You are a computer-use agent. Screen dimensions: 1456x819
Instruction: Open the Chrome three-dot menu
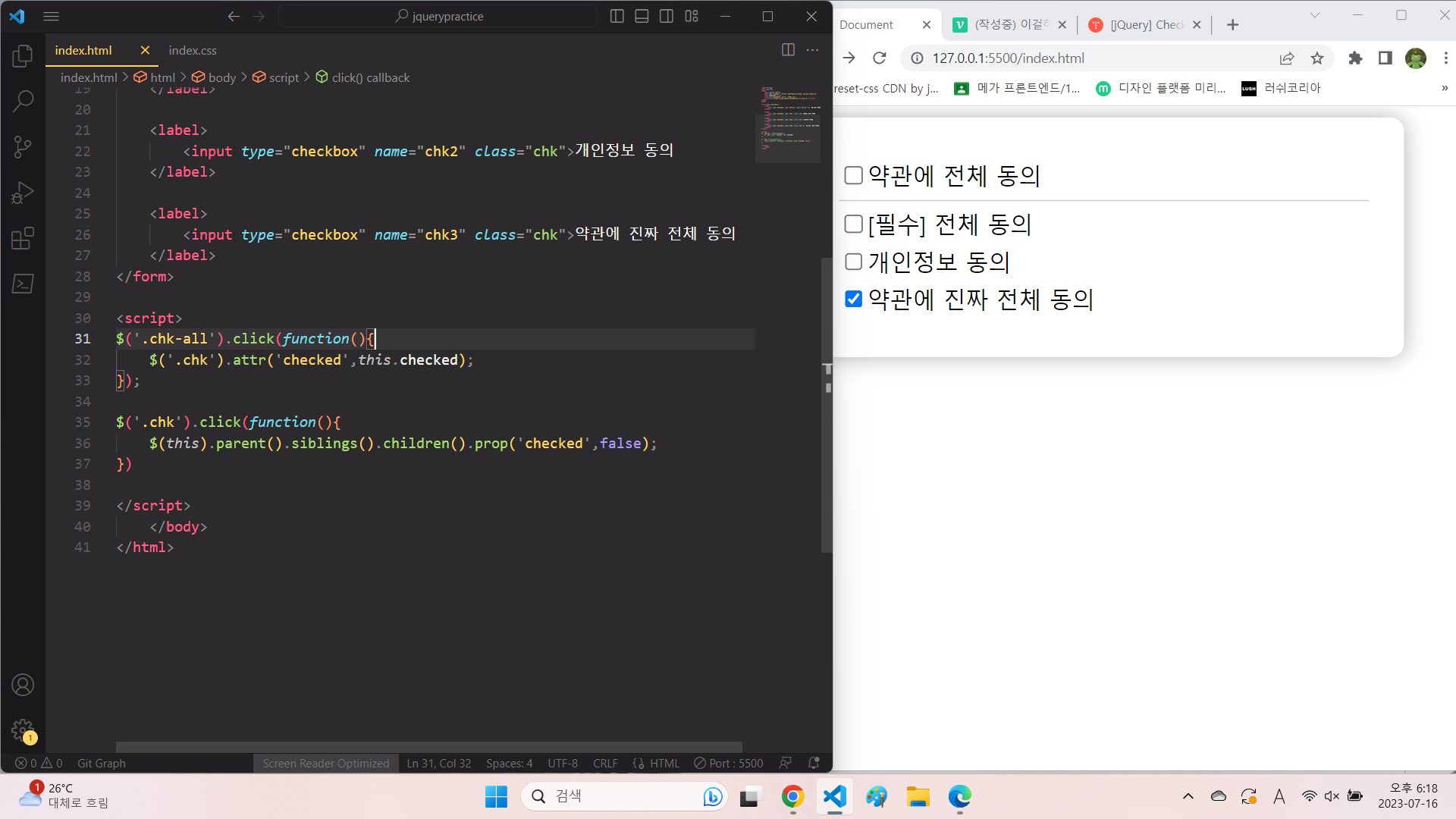coord(1446,58)
